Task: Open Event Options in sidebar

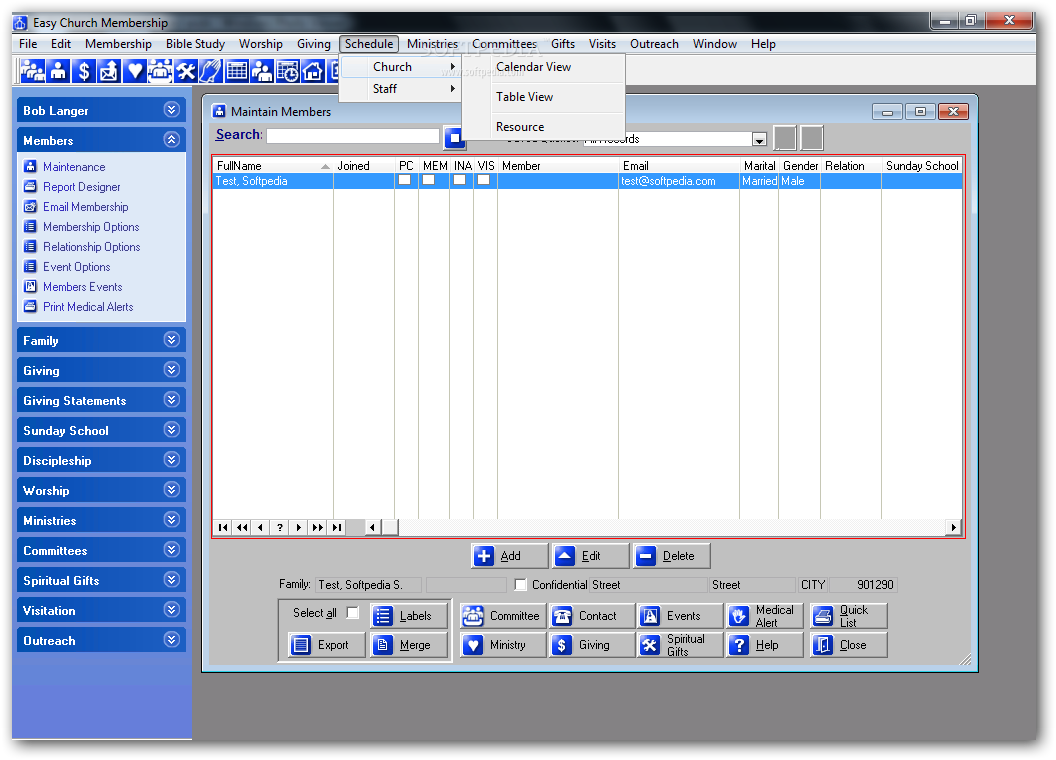Action: 76,267
